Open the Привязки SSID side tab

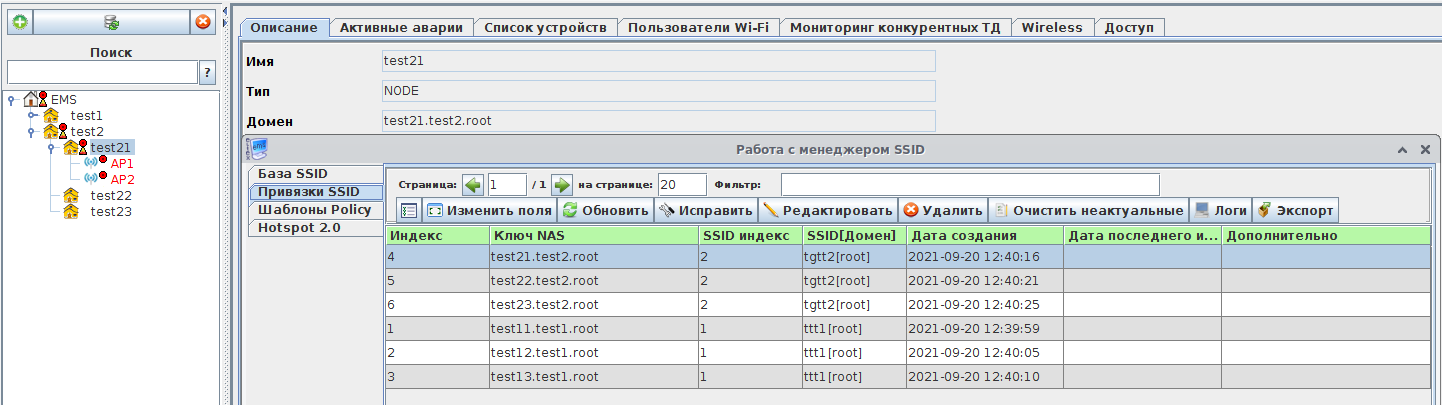(x=315, y=192)
